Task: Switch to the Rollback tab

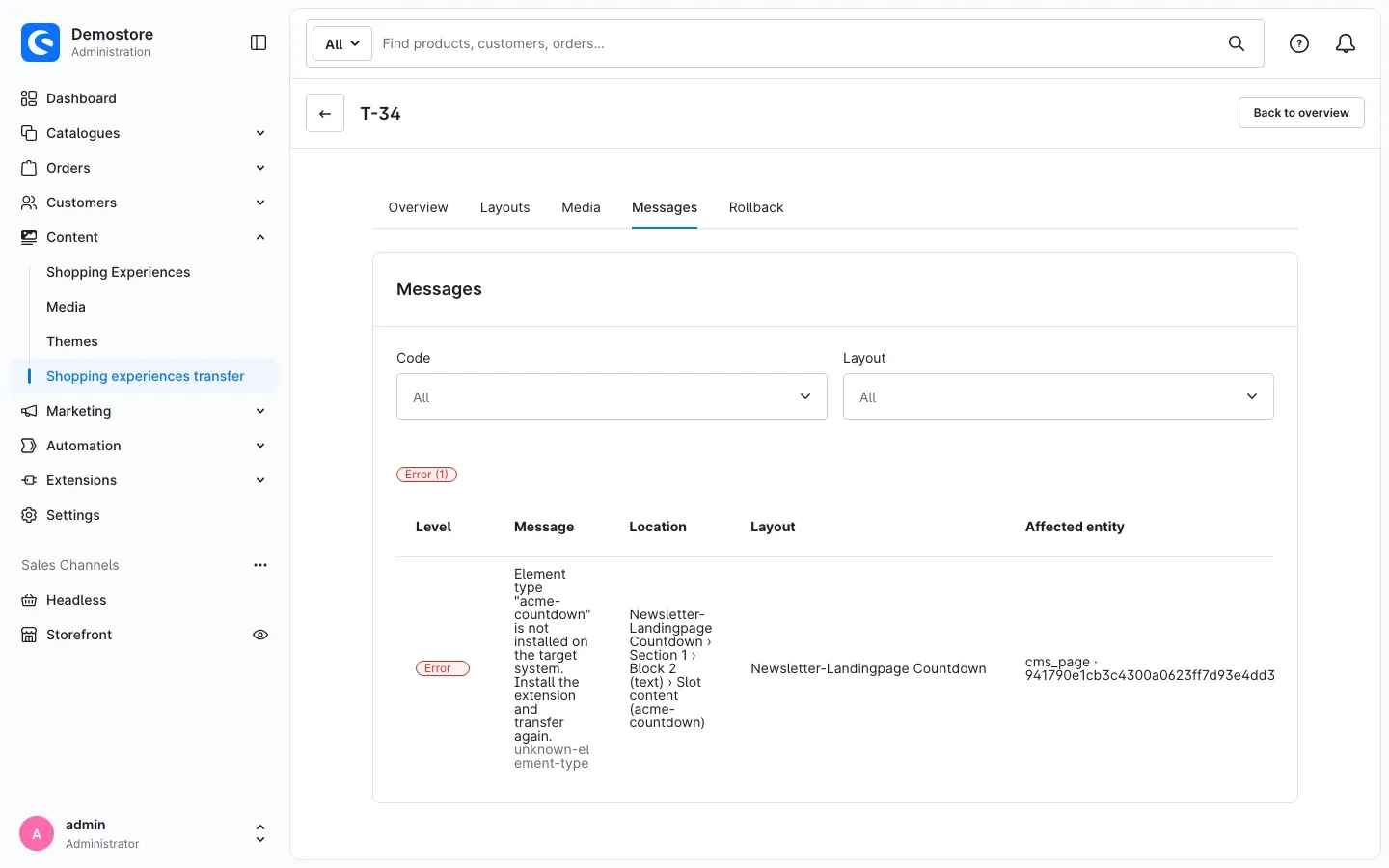Action: point(756,207)
